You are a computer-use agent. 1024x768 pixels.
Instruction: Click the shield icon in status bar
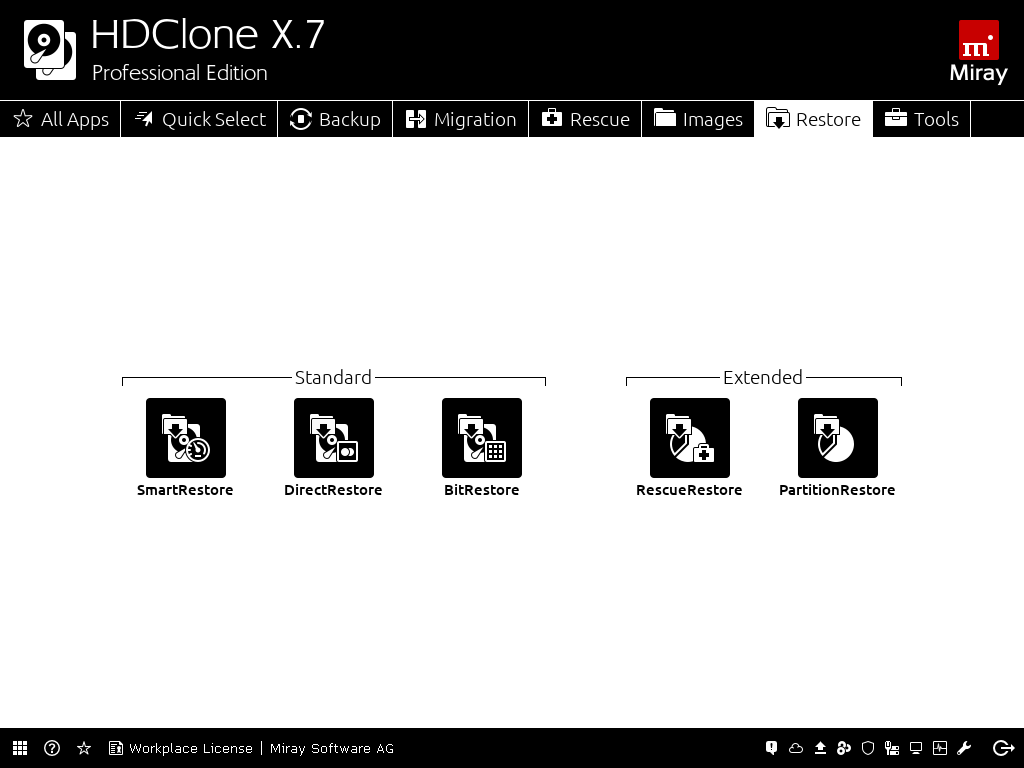pos(868,748)
